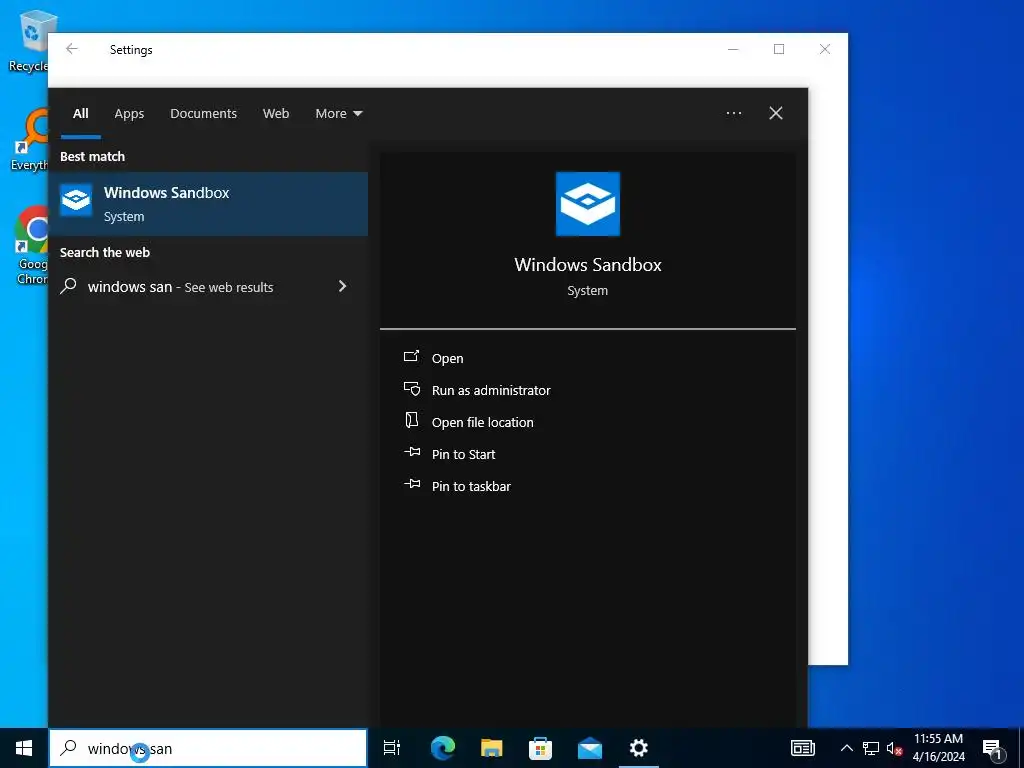Click the Pin to Start pin icon
This screenshot has height=768, width=1024.
pyautogui.click(x=411, y=452)
